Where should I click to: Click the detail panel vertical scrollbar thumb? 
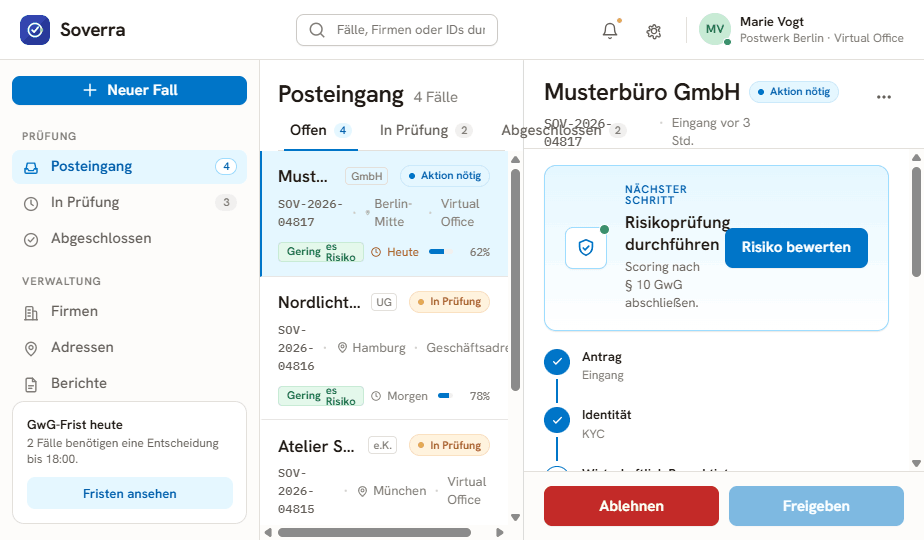[916, 222]
